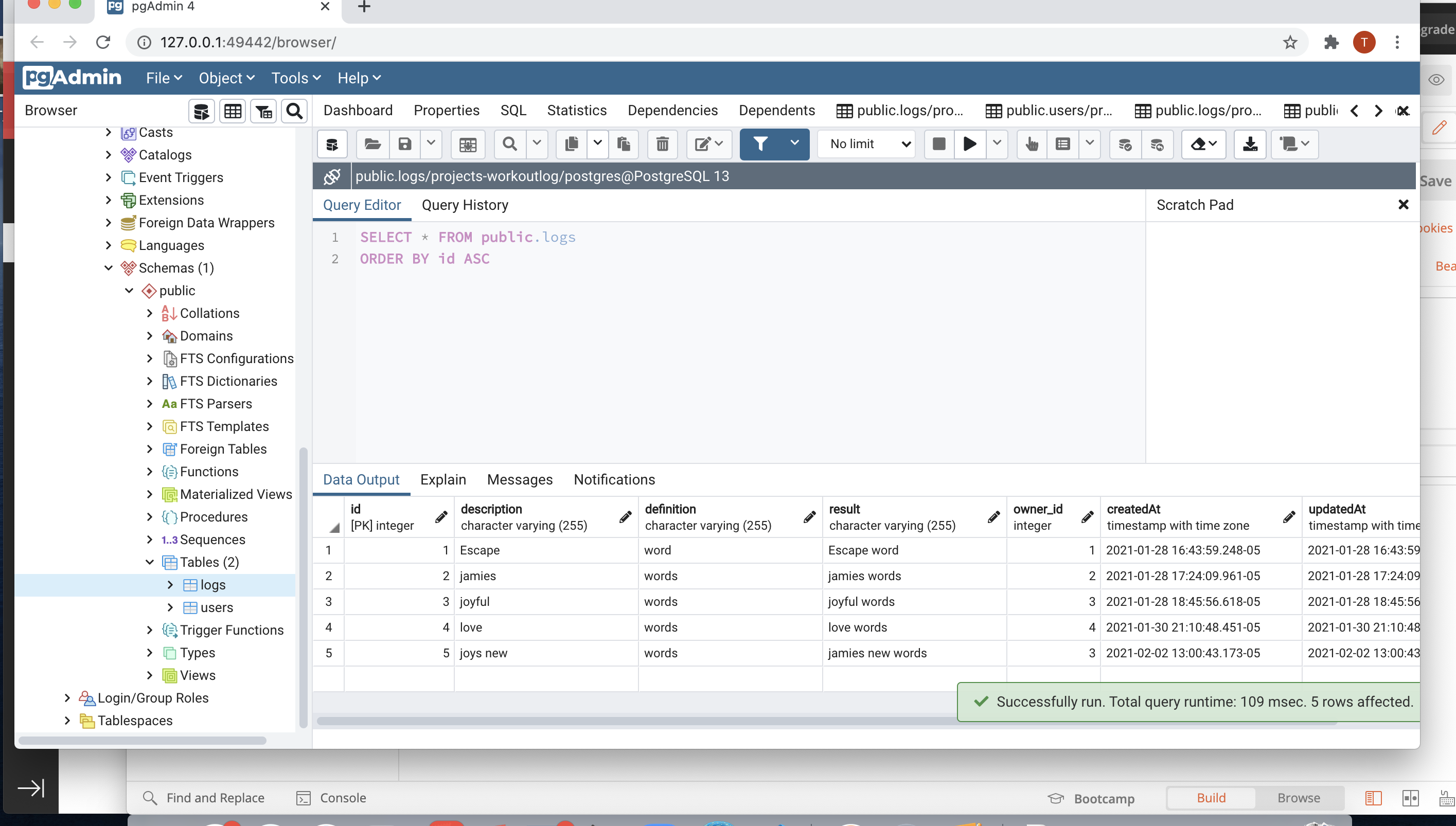The image size is (1456, 826).
Task: Close the Scratch Pad panel
Action: 1403,204
